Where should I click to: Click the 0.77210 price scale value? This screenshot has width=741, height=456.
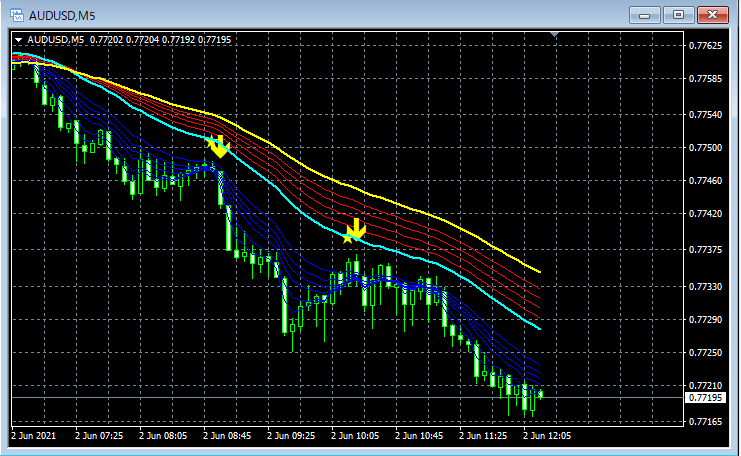[x=705, y=386]
